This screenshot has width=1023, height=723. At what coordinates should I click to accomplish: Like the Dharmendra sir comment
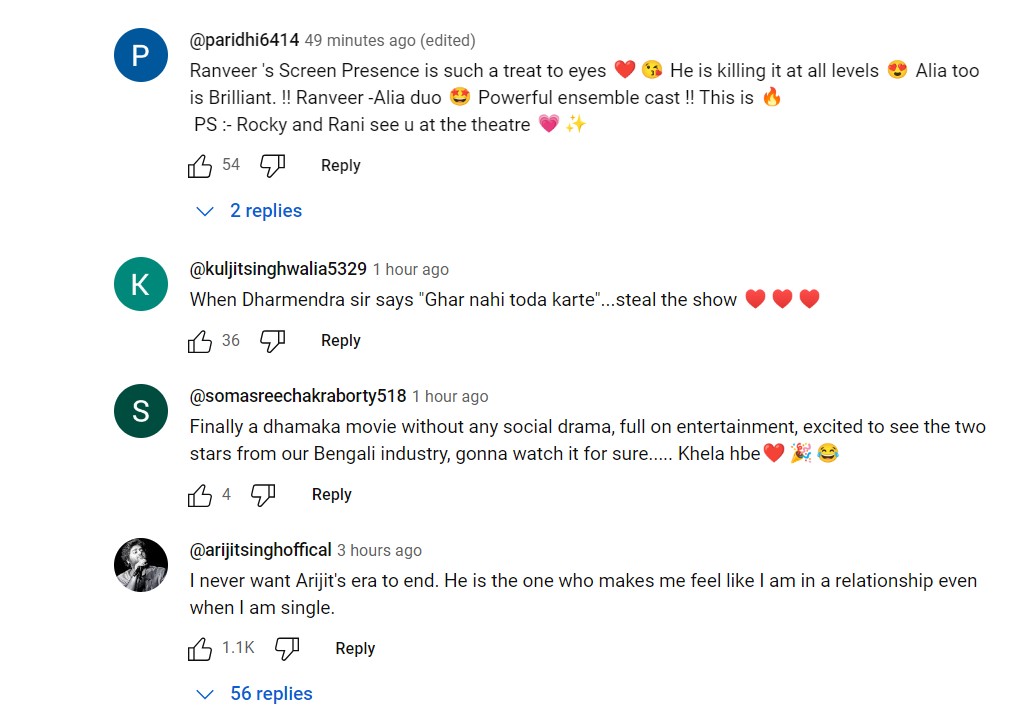[200, 341]
